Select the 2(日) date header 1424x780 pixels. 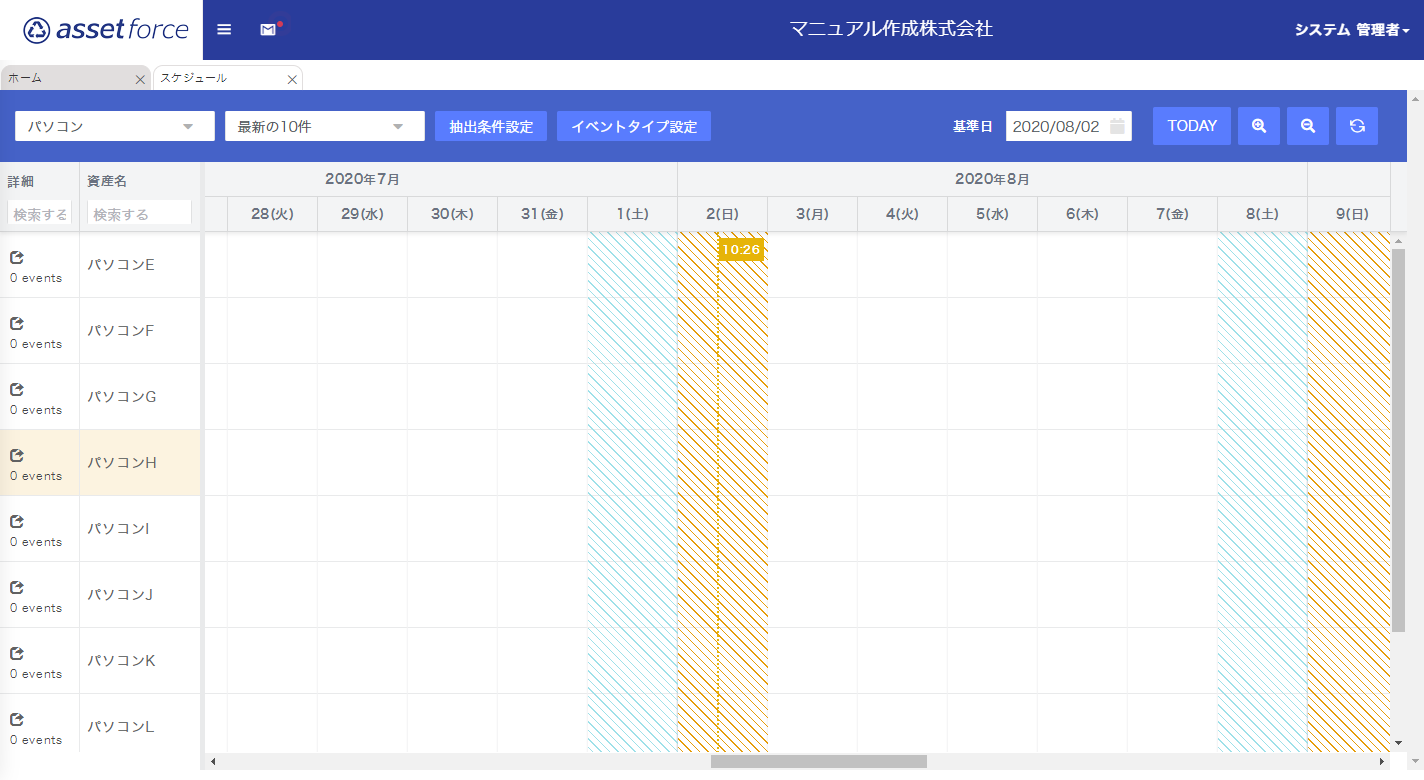pyautogui.click(x=722, y=214)
